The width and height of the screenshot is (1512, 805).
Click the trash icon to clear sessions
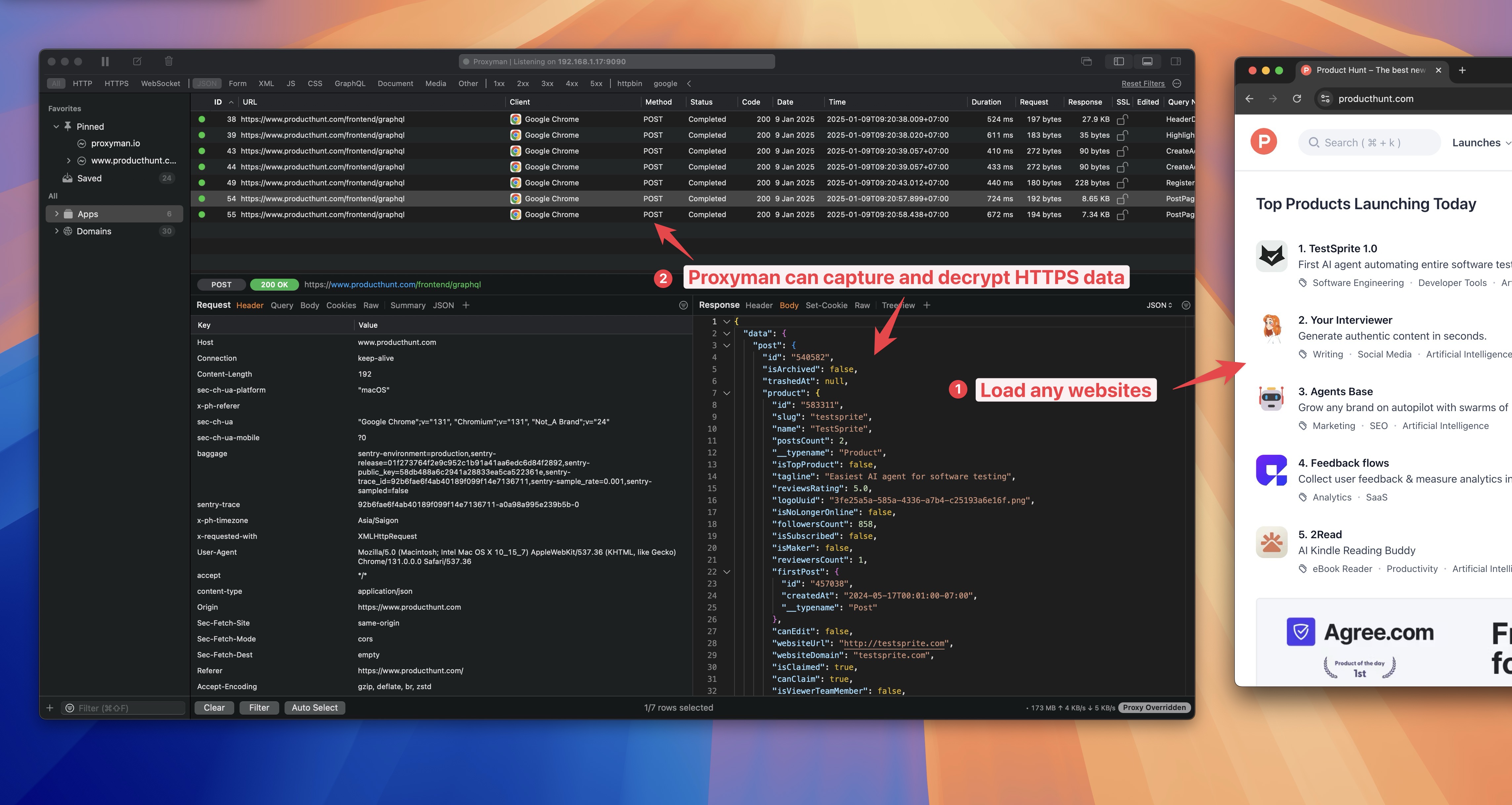pos(168,61)
